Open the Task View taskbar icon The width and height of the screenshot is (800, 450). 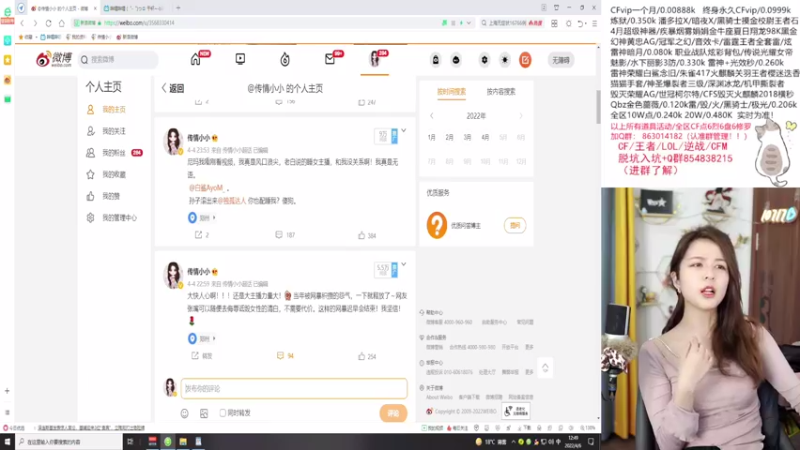point(130,442)
